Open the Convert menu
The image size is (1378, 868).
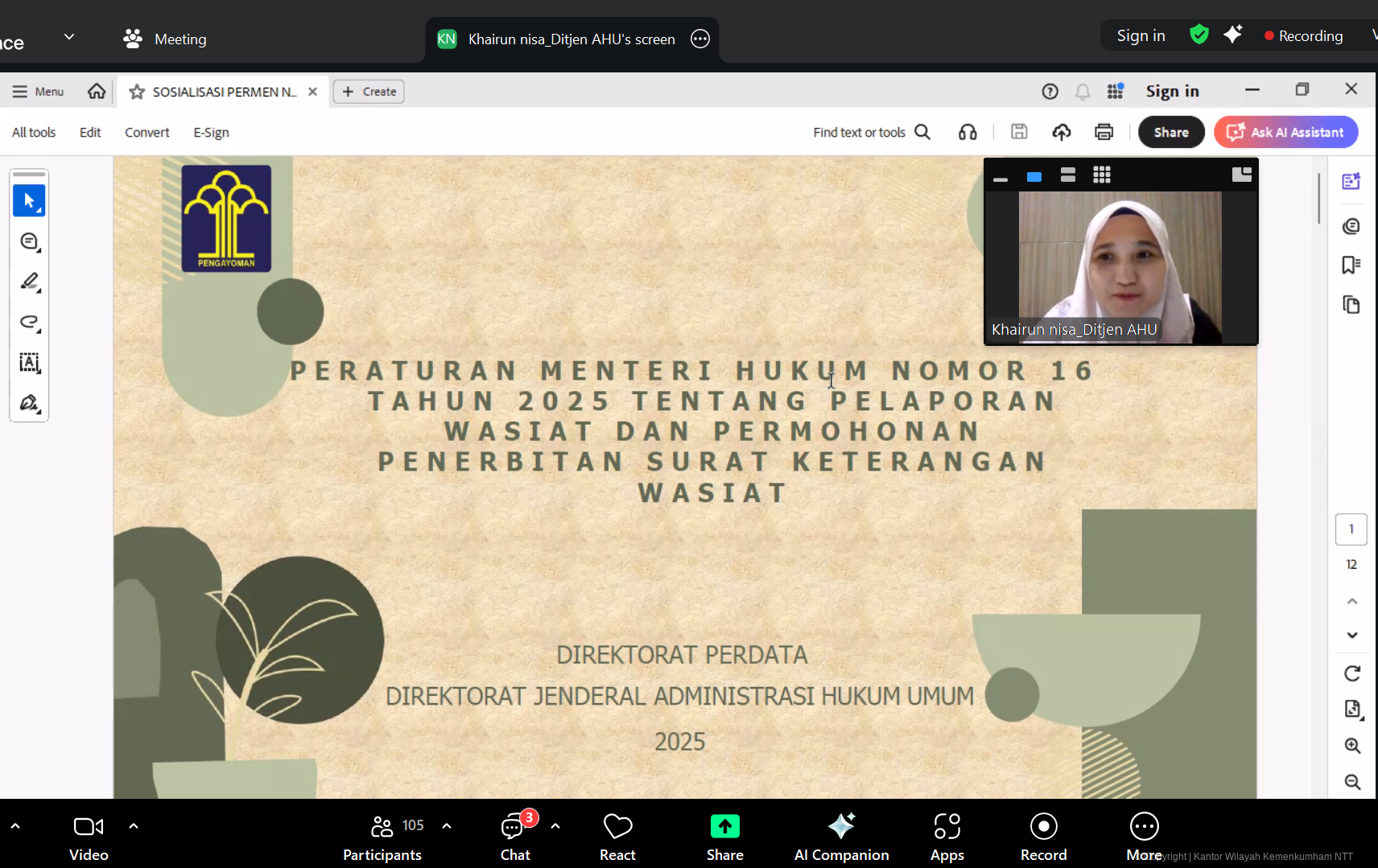click(146, 132)
